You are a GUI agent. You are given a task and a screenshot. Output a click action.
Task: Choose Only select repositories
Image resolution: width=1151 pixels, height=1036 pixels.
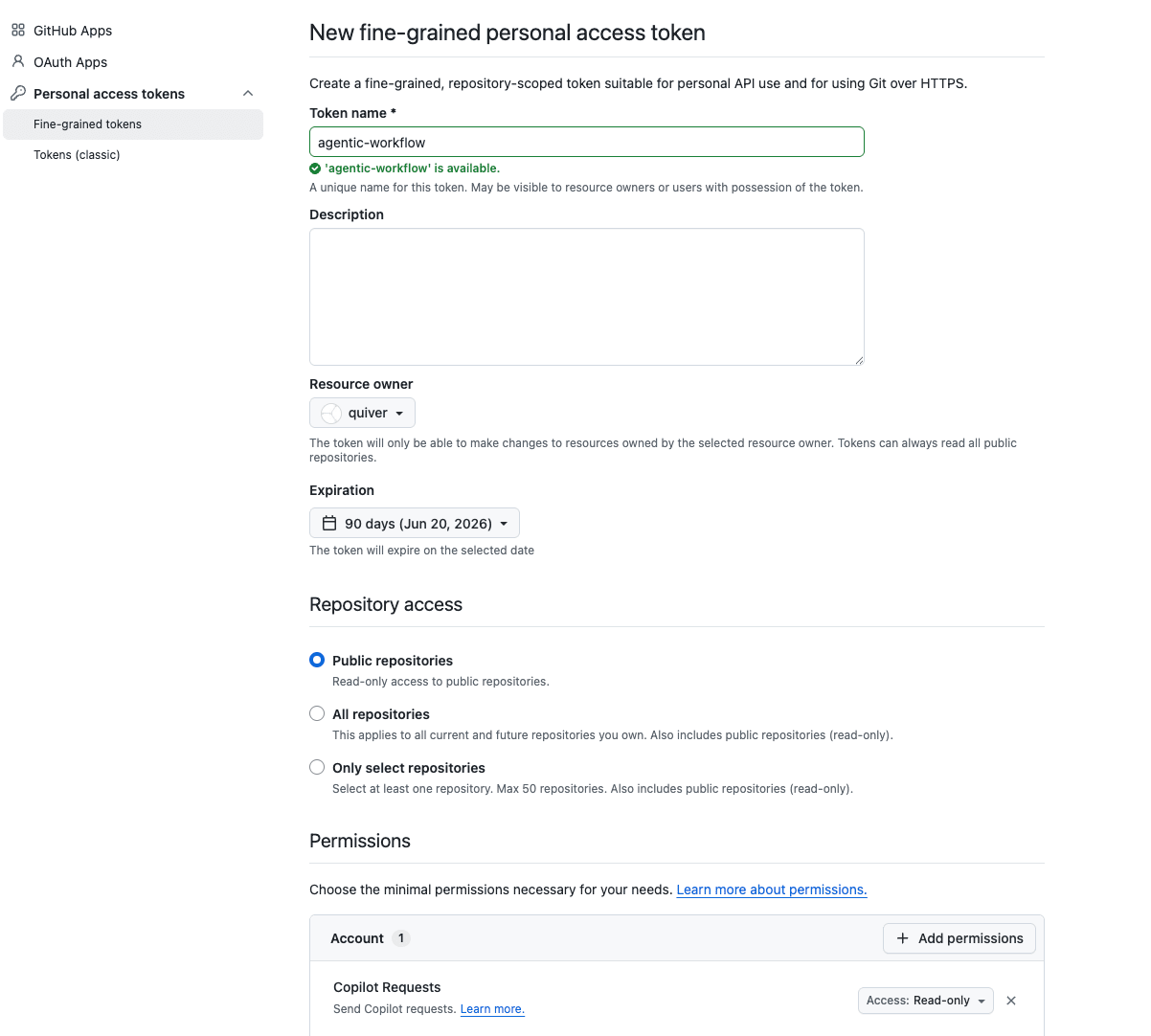click(x=317, y=767)
